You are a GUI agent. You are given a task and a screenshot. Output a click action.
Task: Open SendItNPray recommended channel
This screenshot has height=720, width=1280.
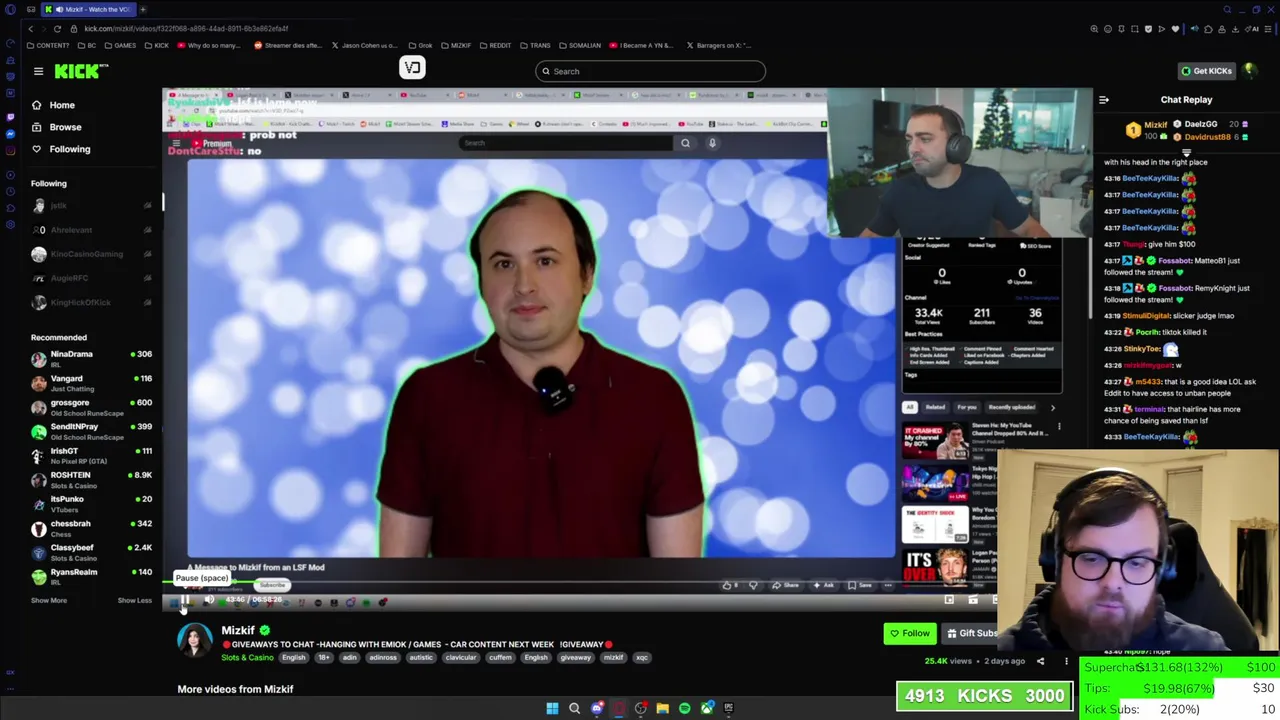point(92,431)
